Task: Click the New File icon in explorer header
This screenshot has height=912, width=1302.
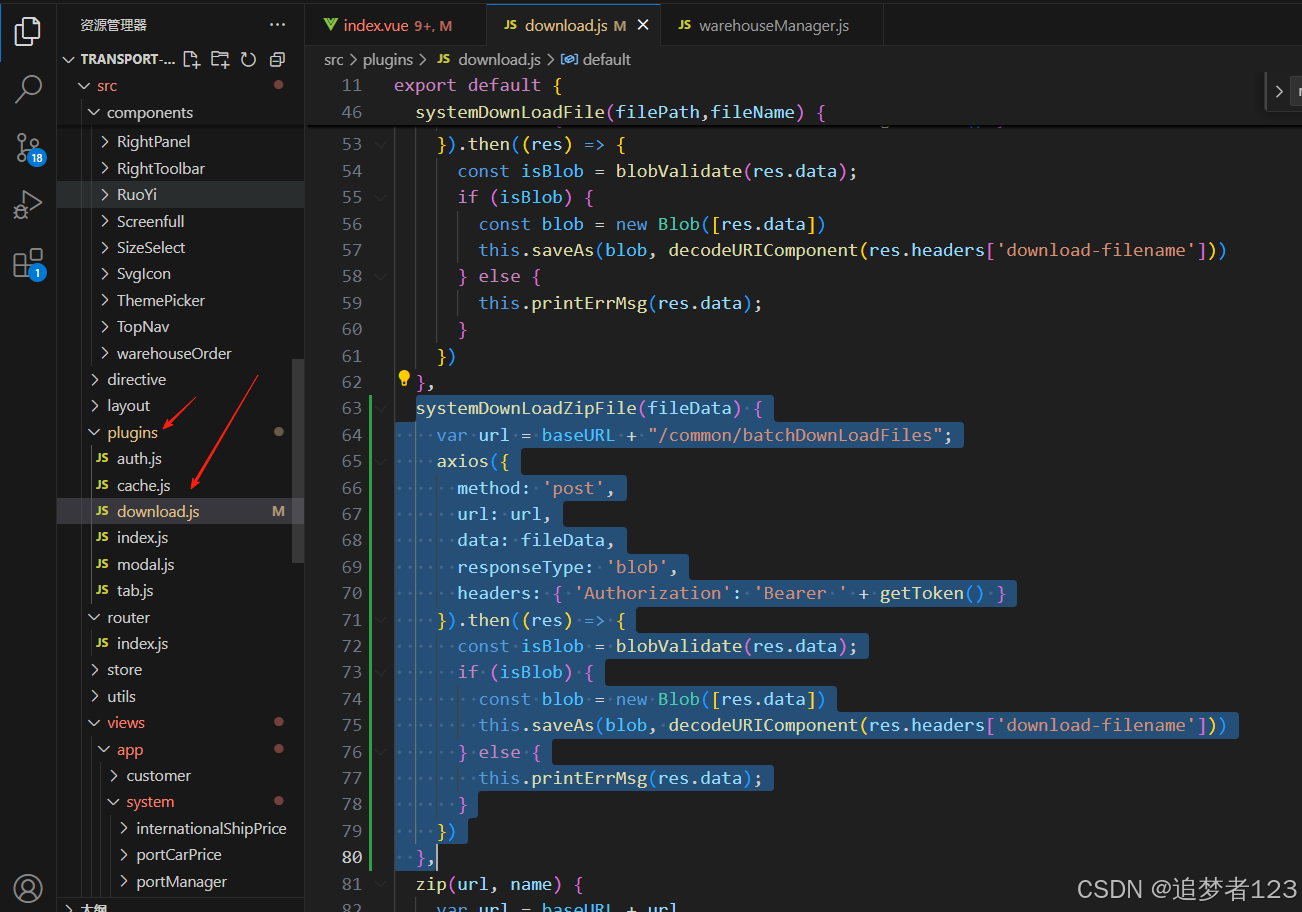Action: 192,59
